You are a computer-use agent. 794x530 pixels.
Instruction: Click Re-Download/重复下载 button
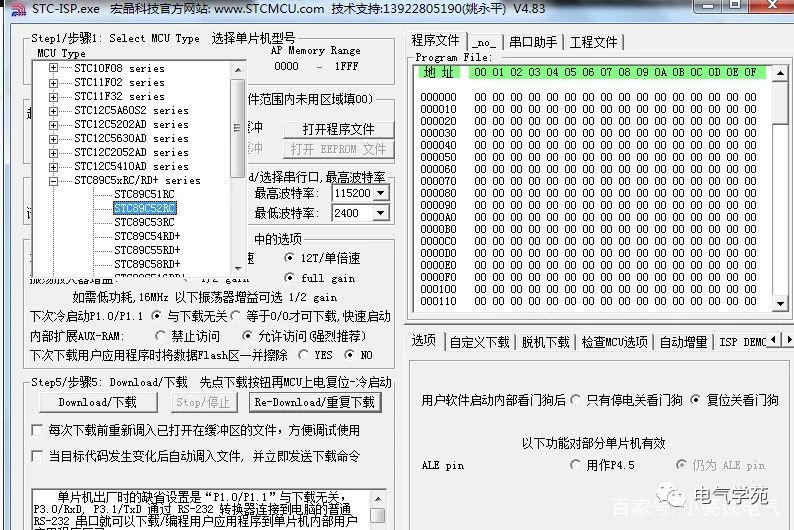[x=314, y=402]
